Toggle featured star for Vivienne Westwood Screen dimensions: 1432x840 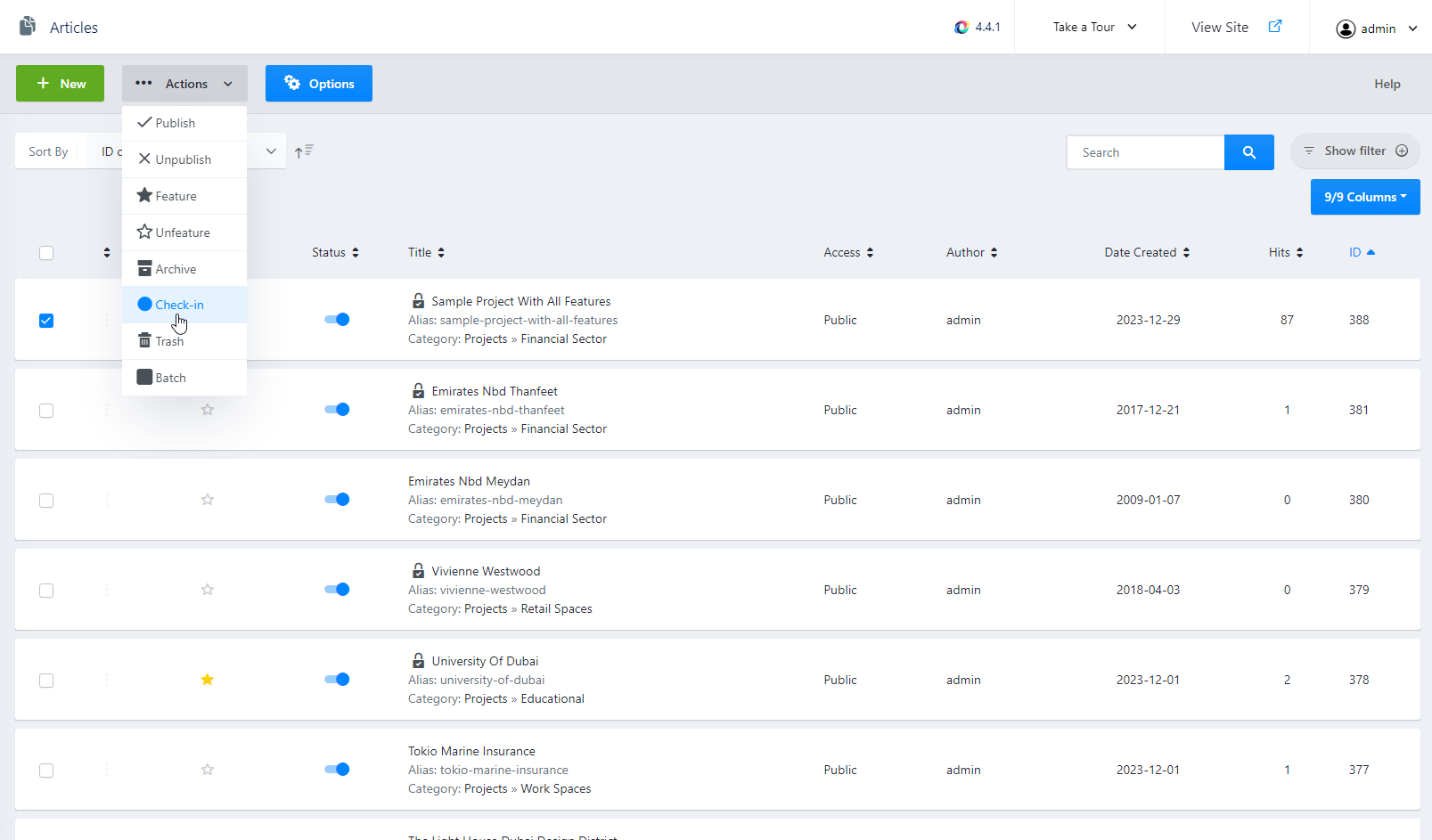click(x=208, y=590)
